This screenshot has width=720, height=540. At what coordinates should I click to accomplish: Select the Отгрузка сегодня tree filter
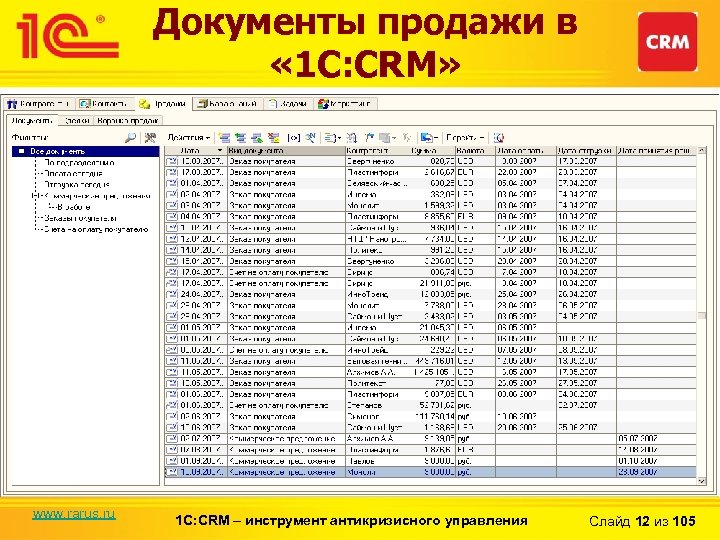[x=77, y=185]
